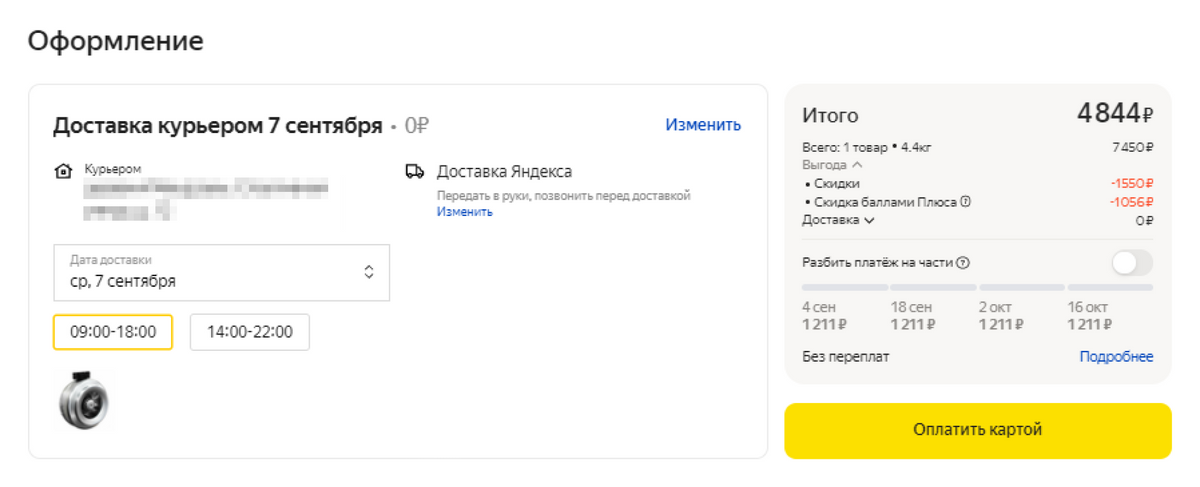Select the 14:00-22:00 delivery time slot
Image resolution: width=1200 pixels, height=487 pixels.
250,332
